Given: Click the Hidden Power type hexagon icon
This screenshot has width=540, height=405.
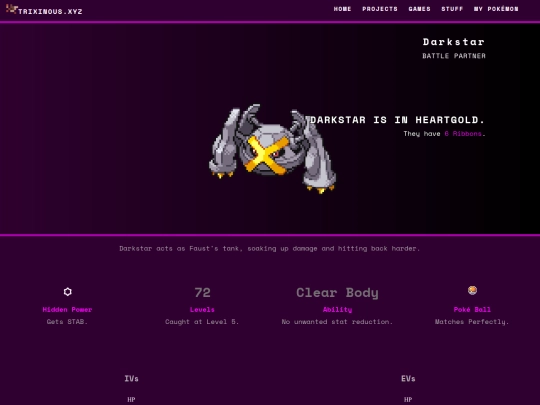Looking at the screenshot, I should (68, 292).
